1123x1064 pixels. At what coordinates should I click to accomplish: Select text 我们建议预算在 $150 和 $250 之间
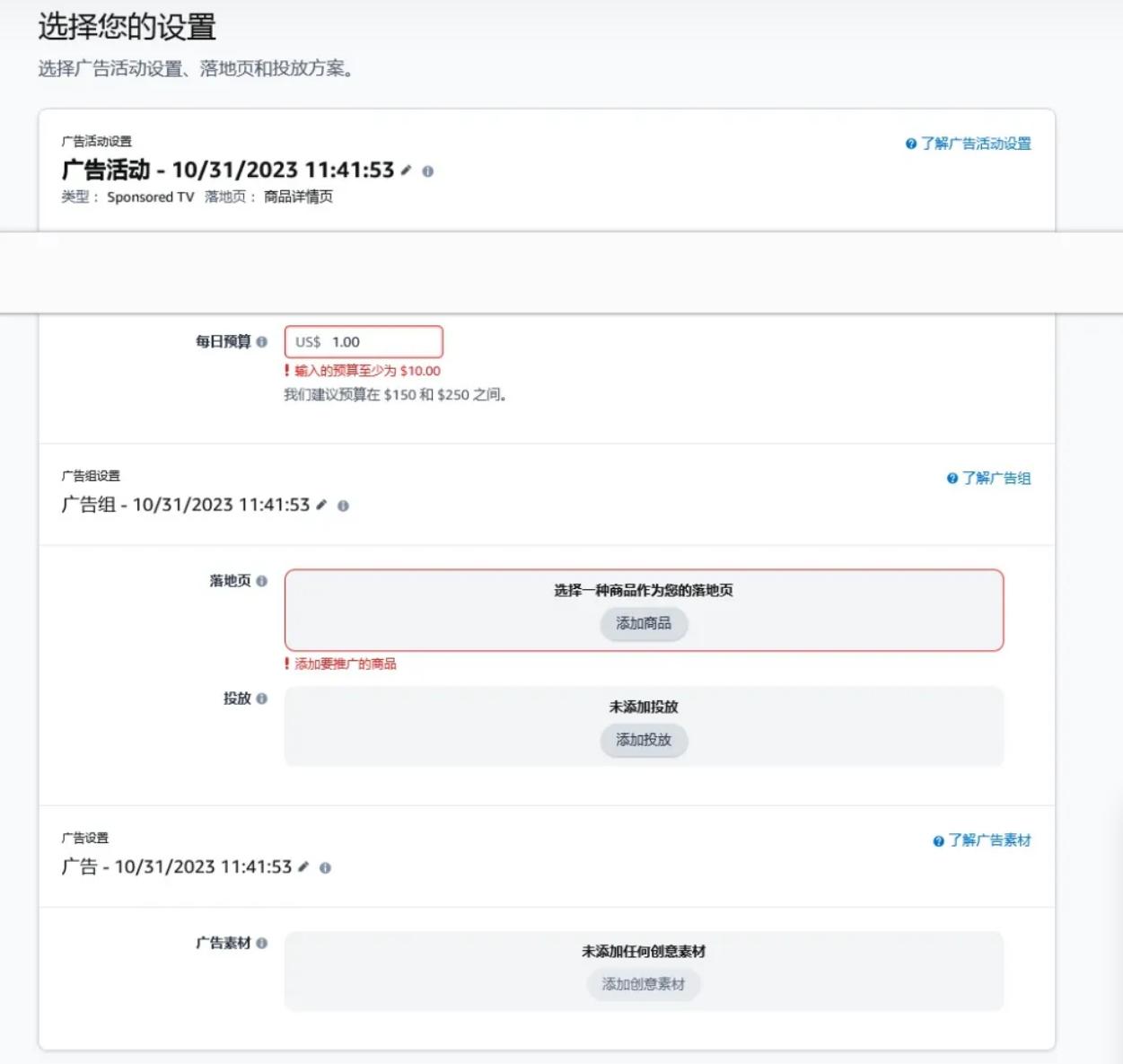395,394
